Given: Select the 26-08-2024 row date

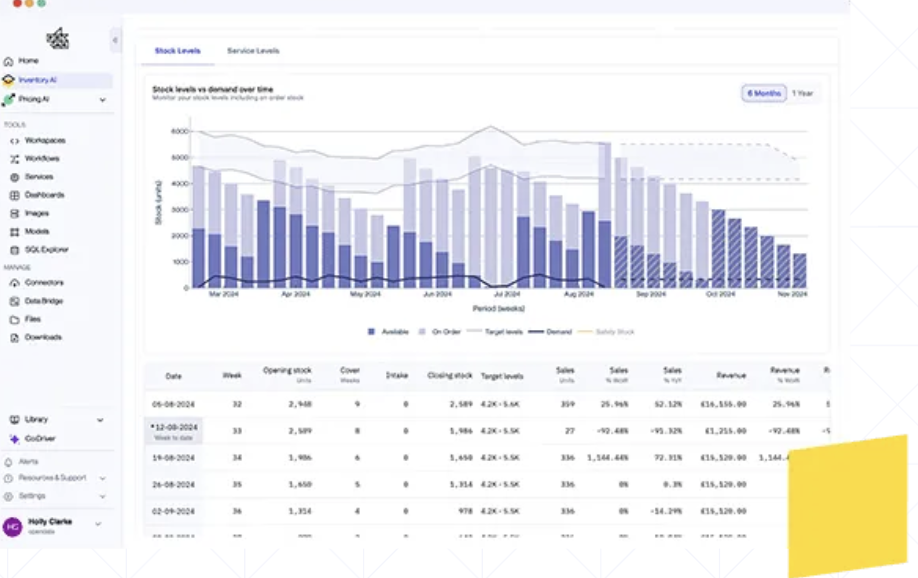Looking at the screenshot, I should [173, 484].
